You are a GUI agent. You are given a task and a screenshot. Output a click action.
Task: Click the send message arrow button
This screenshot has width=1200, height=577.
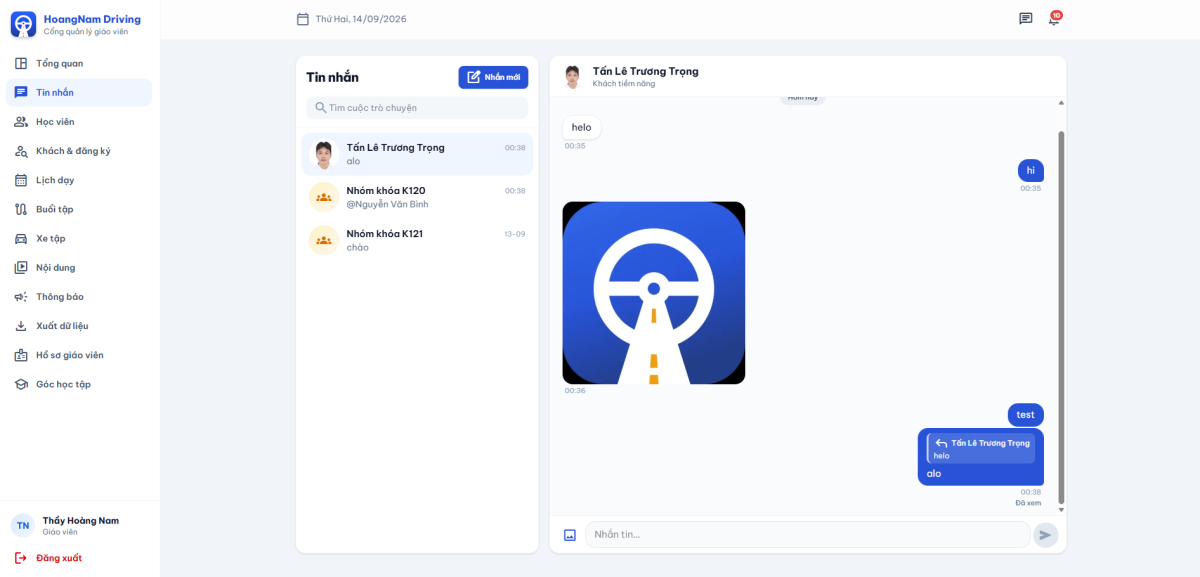point(1045,535)
